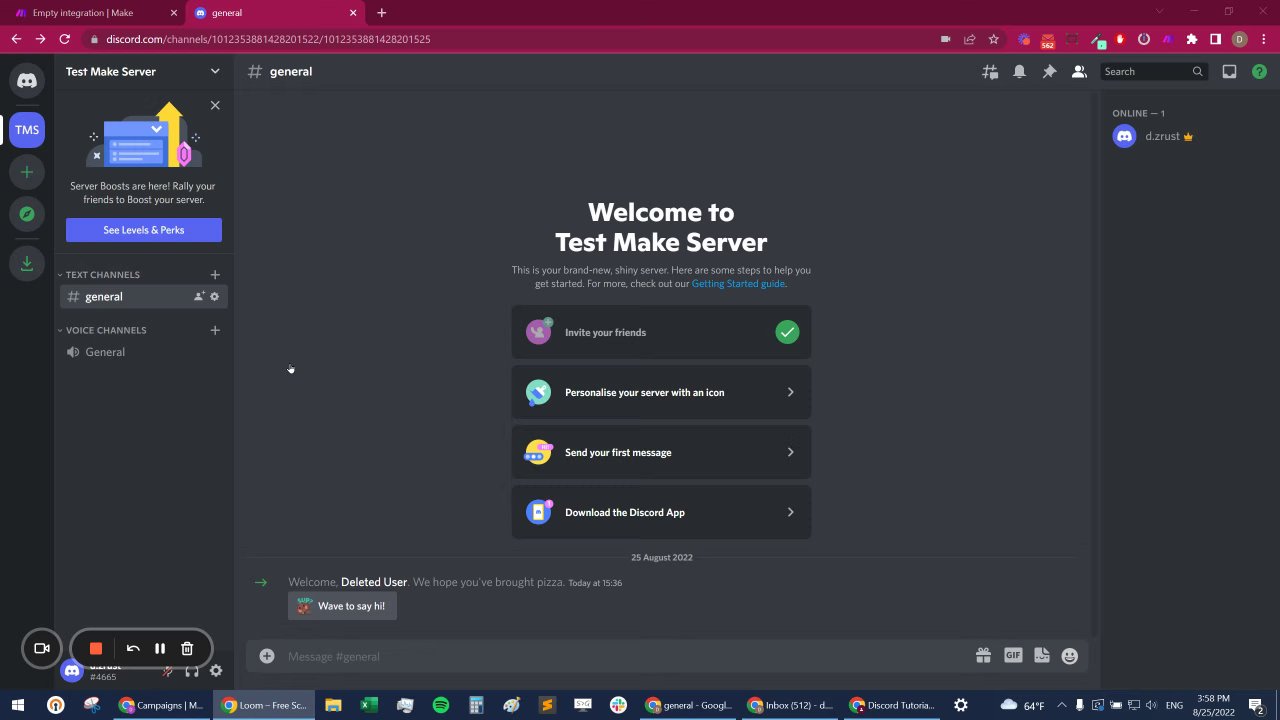Delete Loom recording trash icon
This screenshot has height=720, width=1280.
(x=187, y=649)
